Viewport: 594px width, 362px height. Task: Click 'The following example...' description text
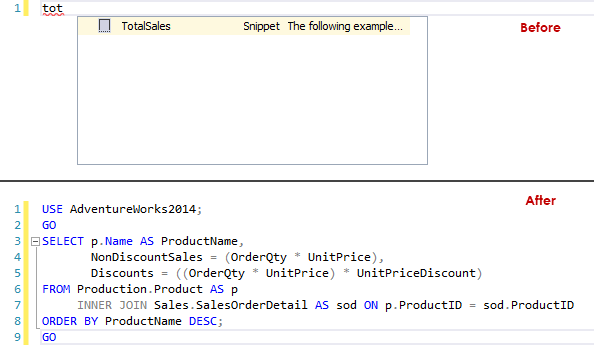[x=345, y=26]
